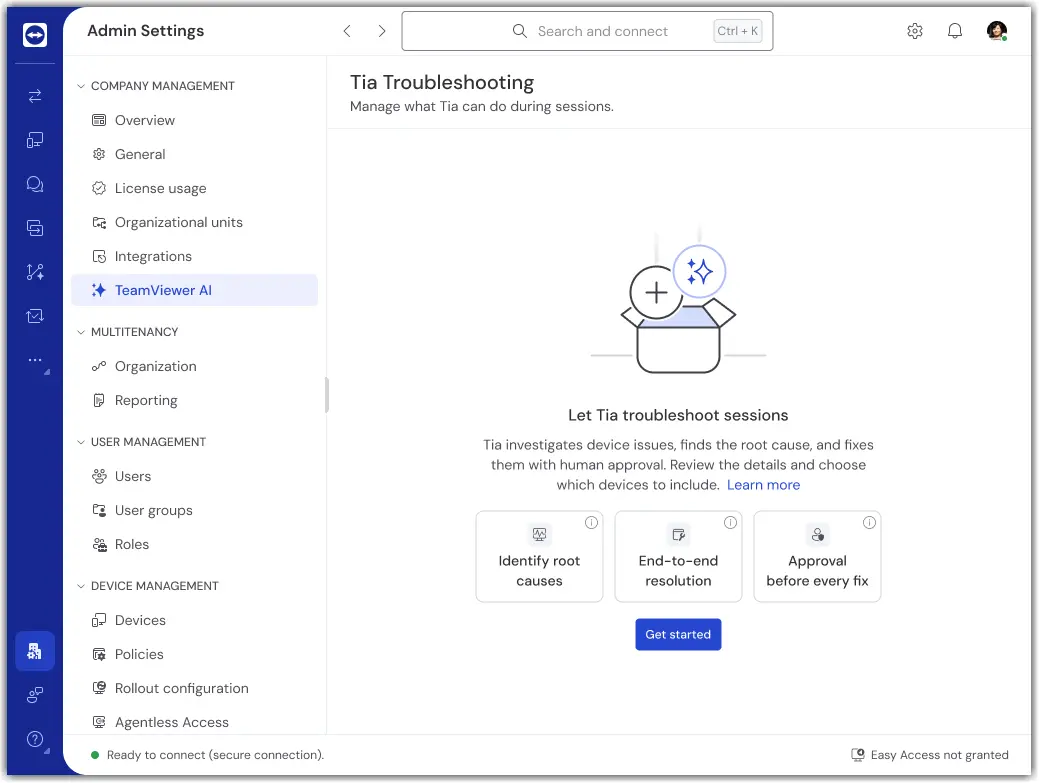
Task: Open the help question mark icon
Action: pos(34,739)
